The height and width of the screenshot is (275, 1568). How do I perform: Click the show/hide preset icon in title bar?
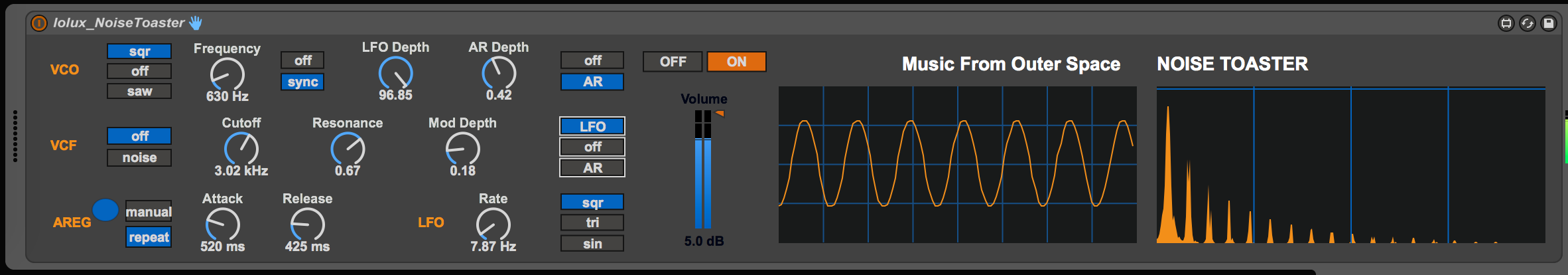[x=1506, y=23]
